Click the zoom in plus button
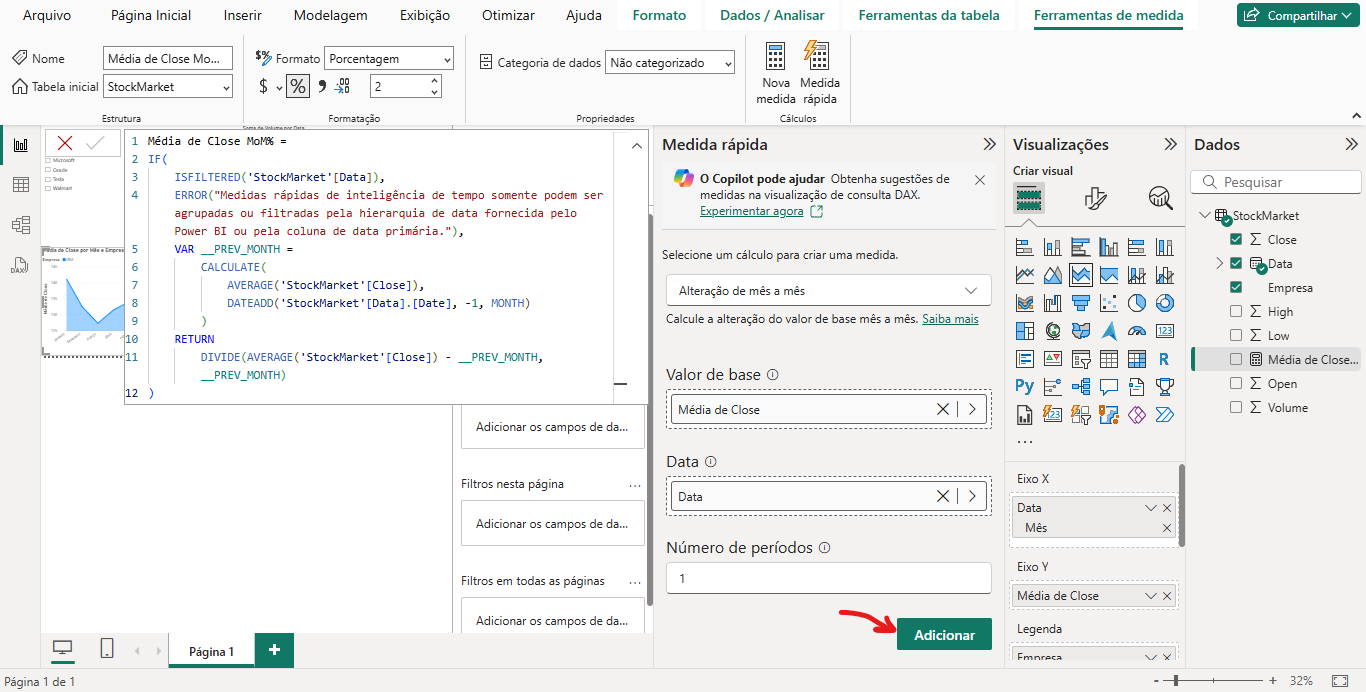The height and width of the screenshot is (692, 1366). (1273, 680)
